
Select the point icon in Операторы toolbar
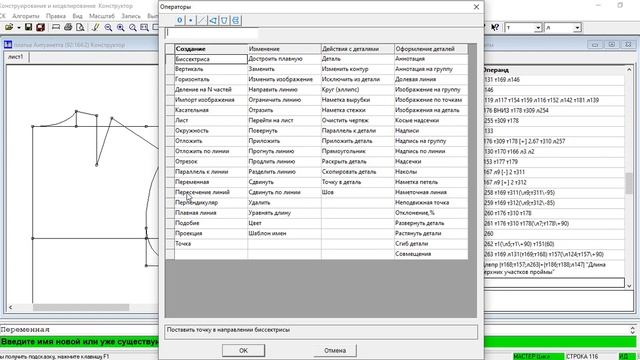[x=191, y=20]
